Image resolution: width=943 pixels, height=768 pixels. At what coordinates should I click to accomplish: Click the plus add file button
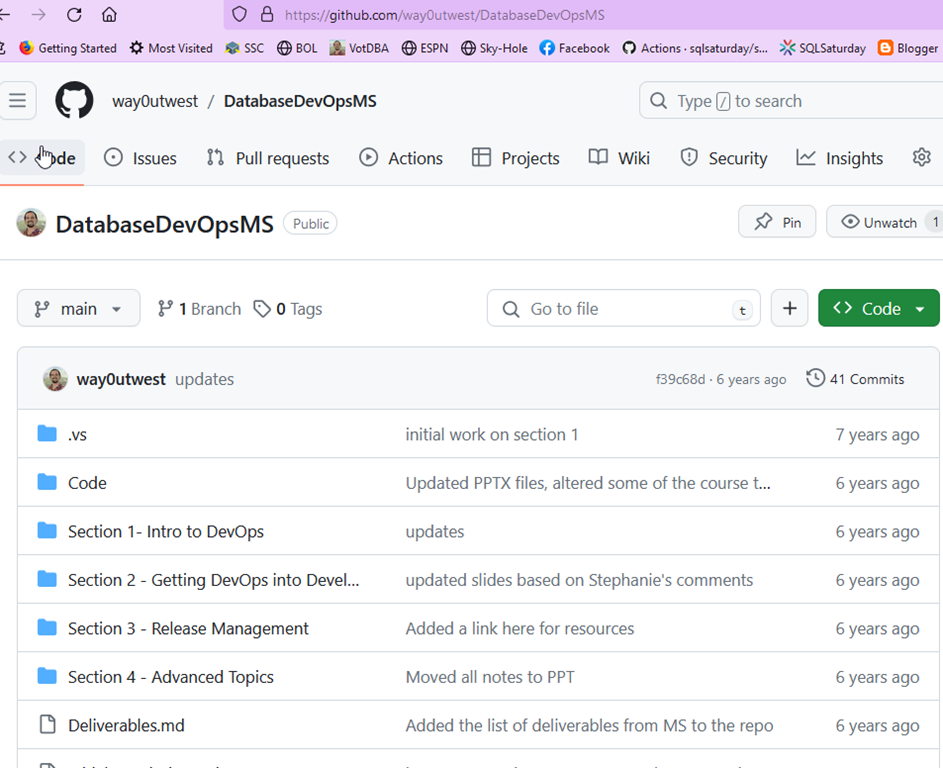tap(789, 309)
